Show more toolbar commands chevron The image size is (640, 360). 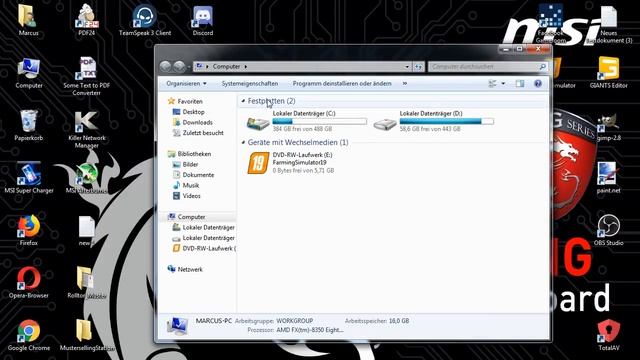click(404, 84)
